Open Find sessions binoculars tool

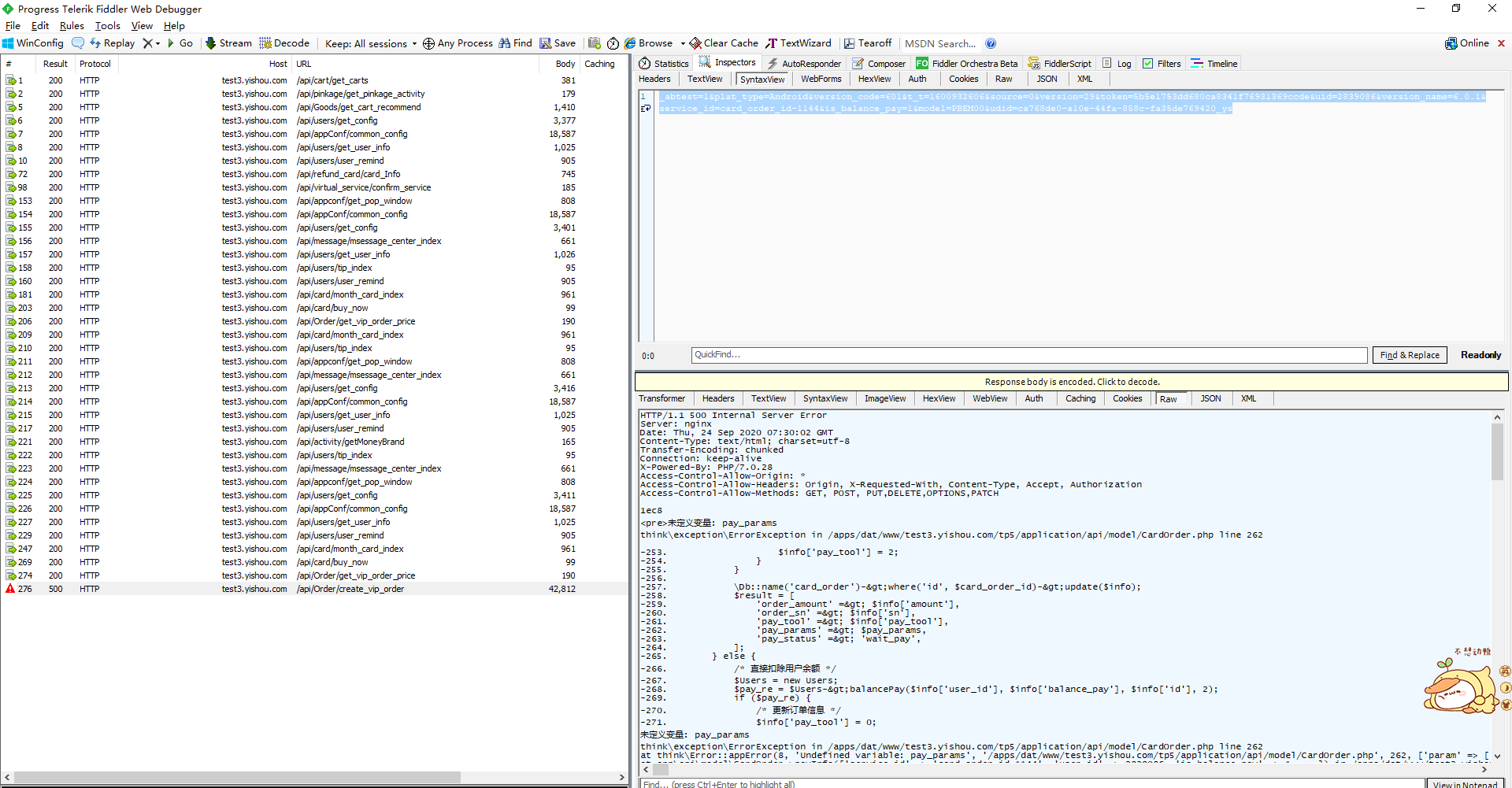coord(515,43)
